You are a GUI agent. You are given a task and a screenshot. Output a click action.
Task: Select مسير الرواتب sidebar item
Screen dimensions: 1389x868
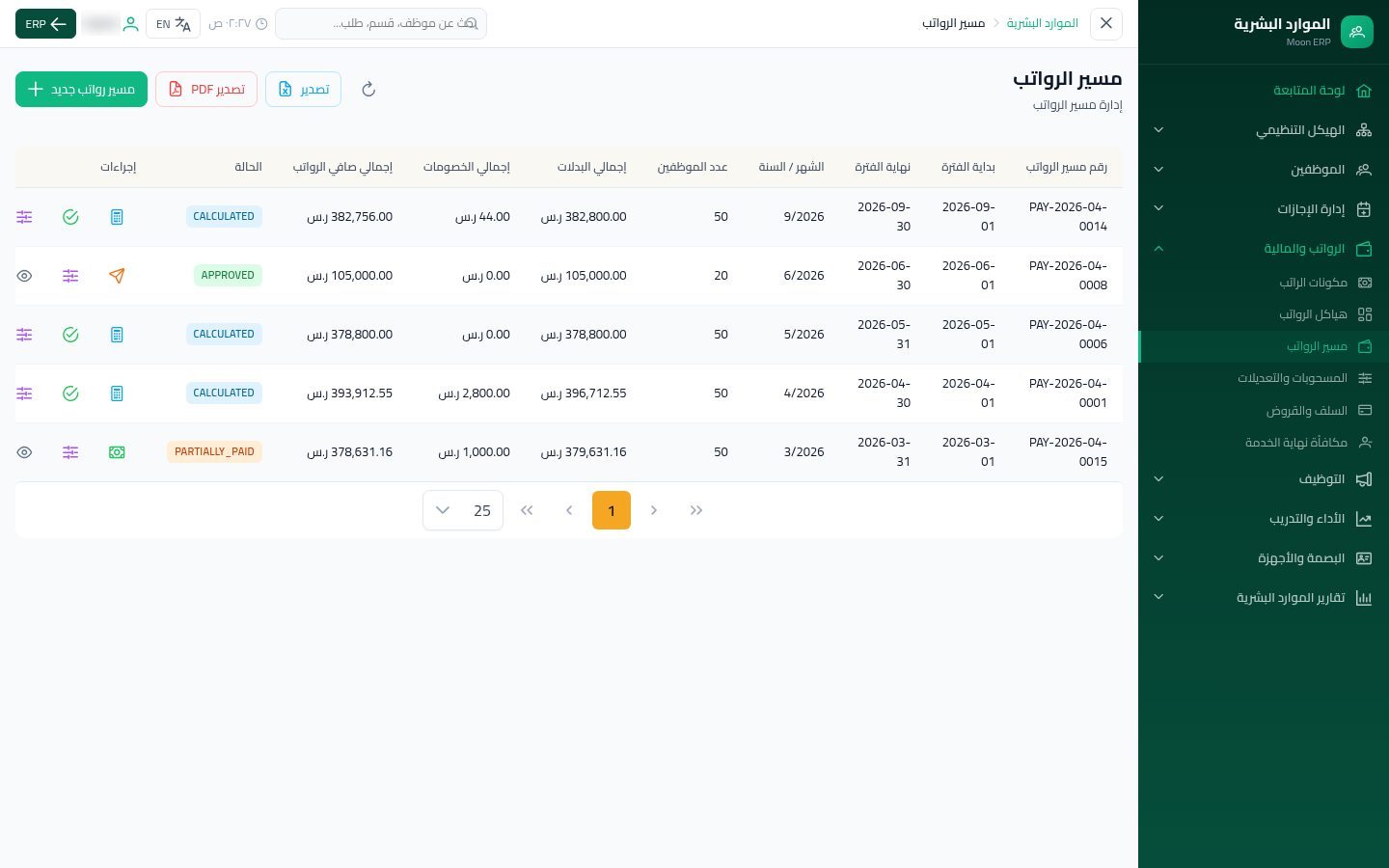pos(1264,346)
